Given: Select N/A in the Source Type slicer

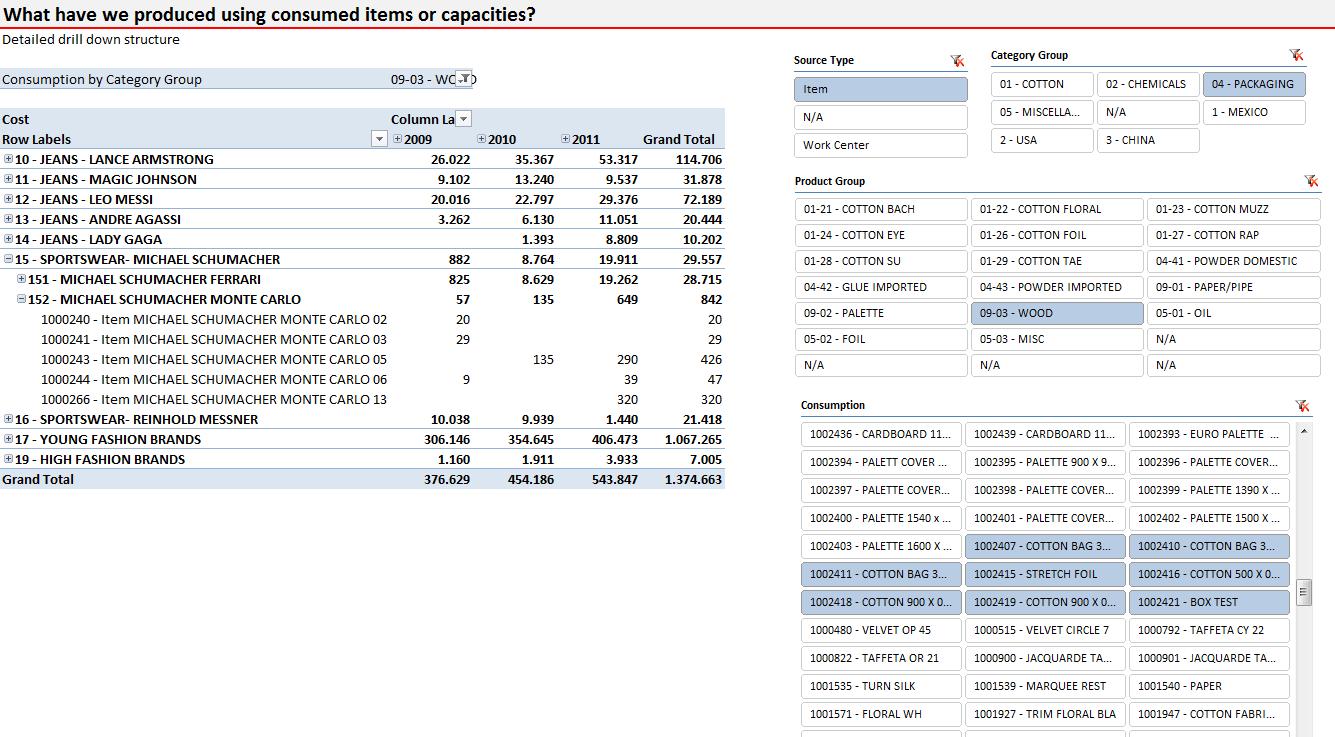Looking at the screenshot, I should (x=881, y=117).
